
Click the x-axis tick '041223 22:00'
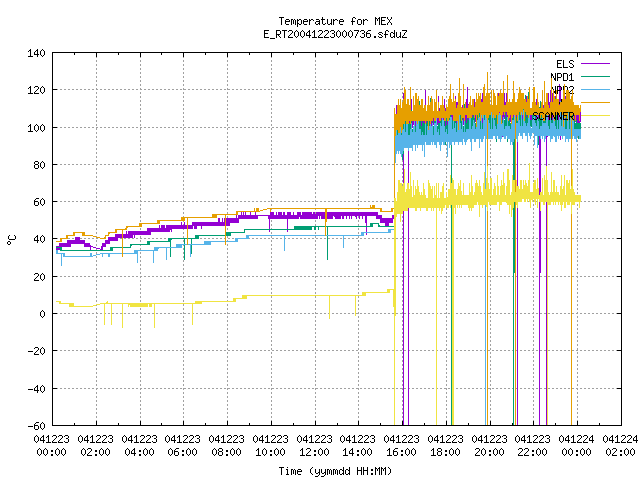[533, 446]
